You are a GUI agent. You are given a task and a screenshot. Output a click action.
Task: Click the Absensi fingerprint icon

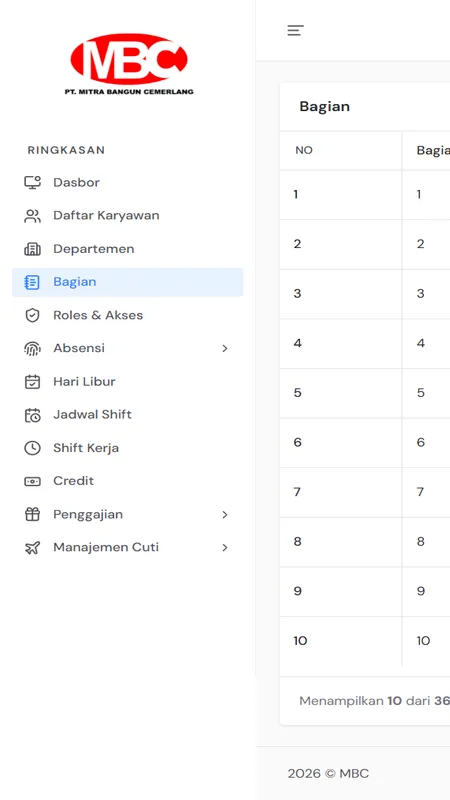[x=32, y=348]
